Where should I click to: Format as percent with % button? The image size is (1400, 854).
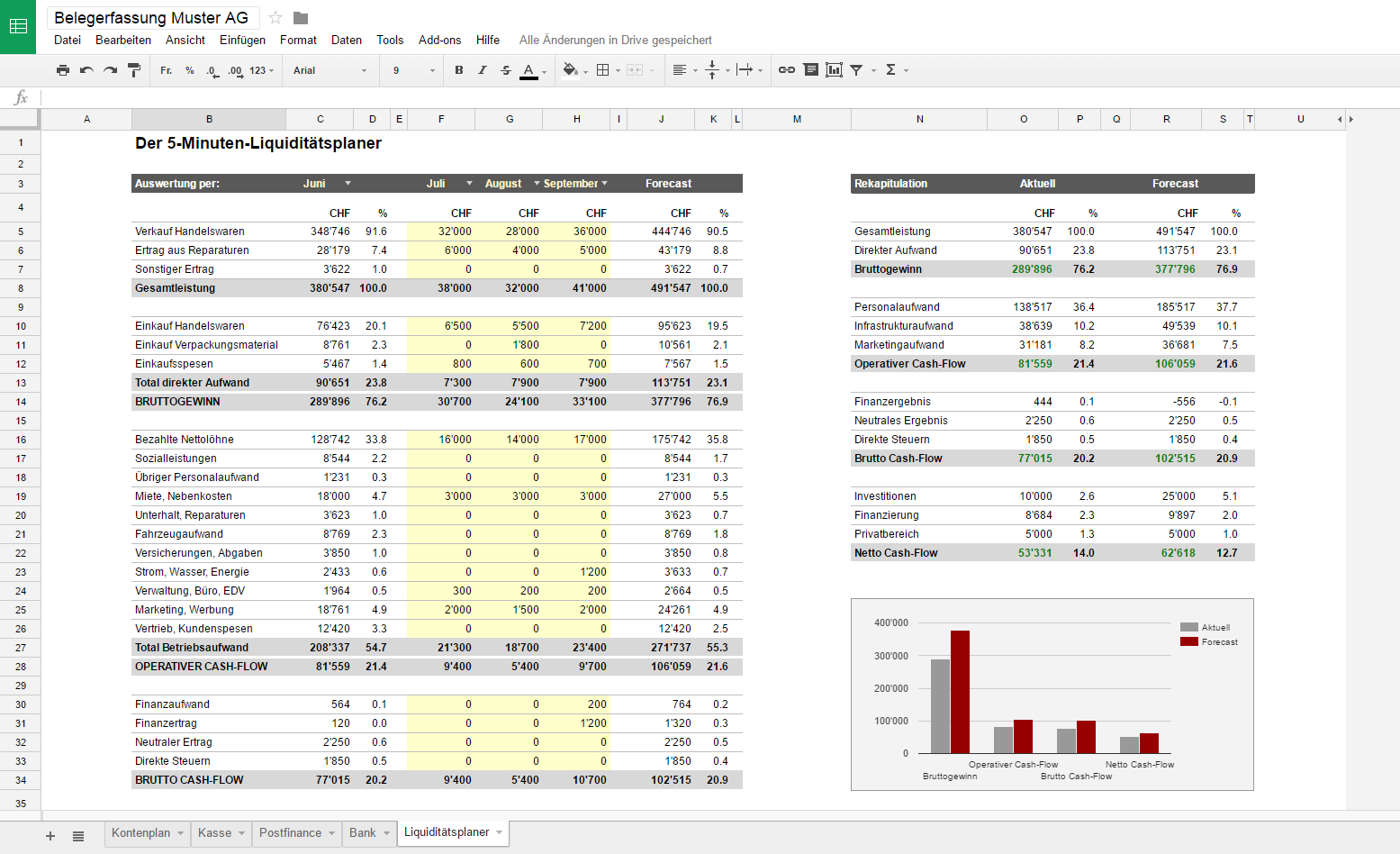coord(190,70)
